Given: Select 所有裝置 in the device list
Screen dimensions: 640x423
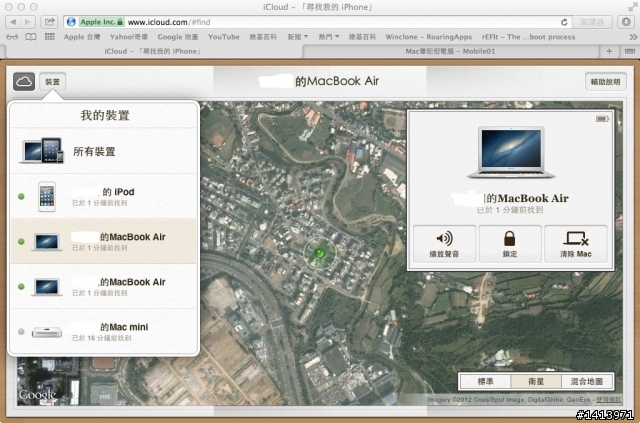Looking at the screenshot, I should tap(104, 151).
